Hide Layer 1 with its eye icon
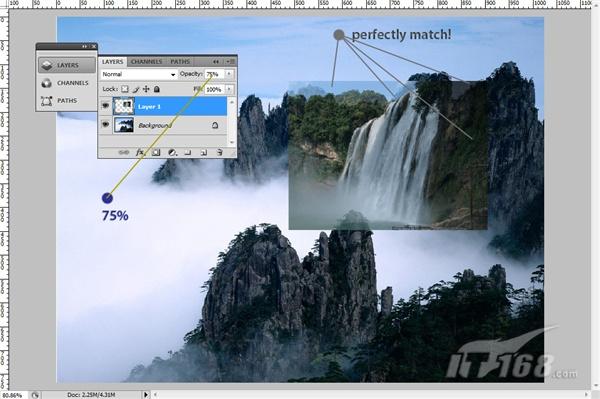This screenshot has height=399, width=600. pos(105,106)
